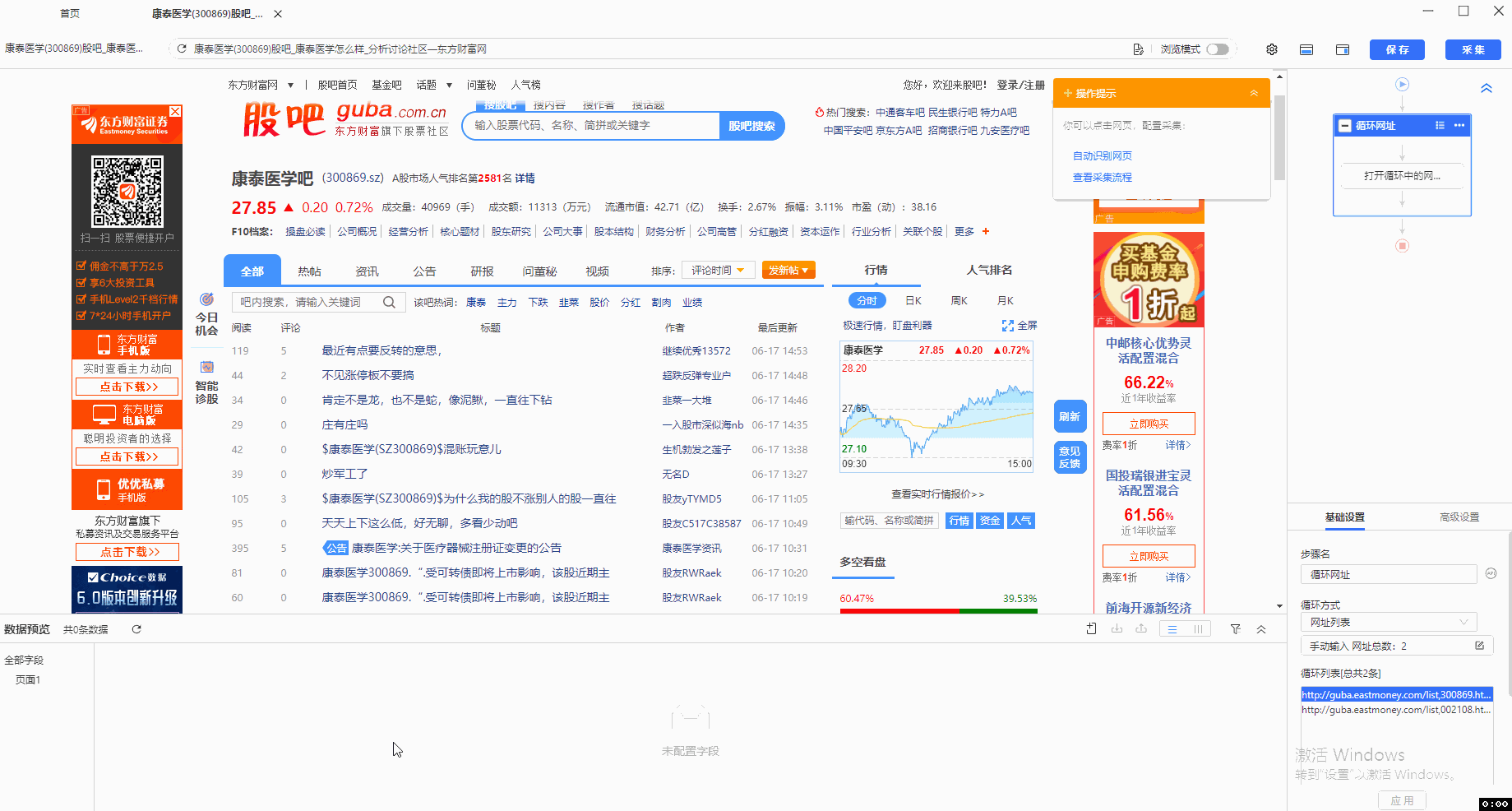The image size is (1512, 811).
Task: Click the forum search magnifier icon
Action: coord(389,302)
